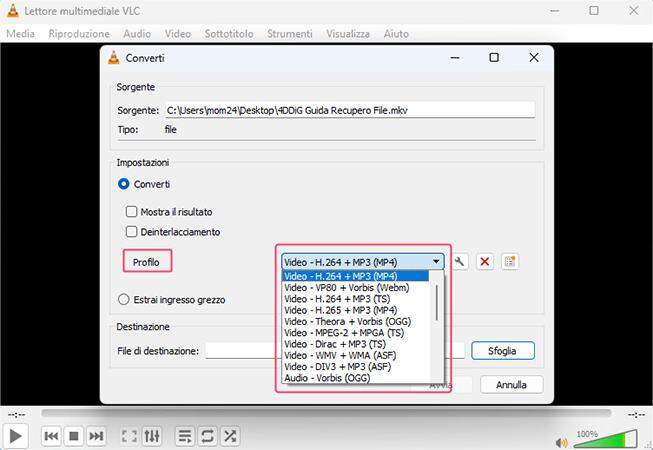Click the Annulla cancel button

point(511,385)
